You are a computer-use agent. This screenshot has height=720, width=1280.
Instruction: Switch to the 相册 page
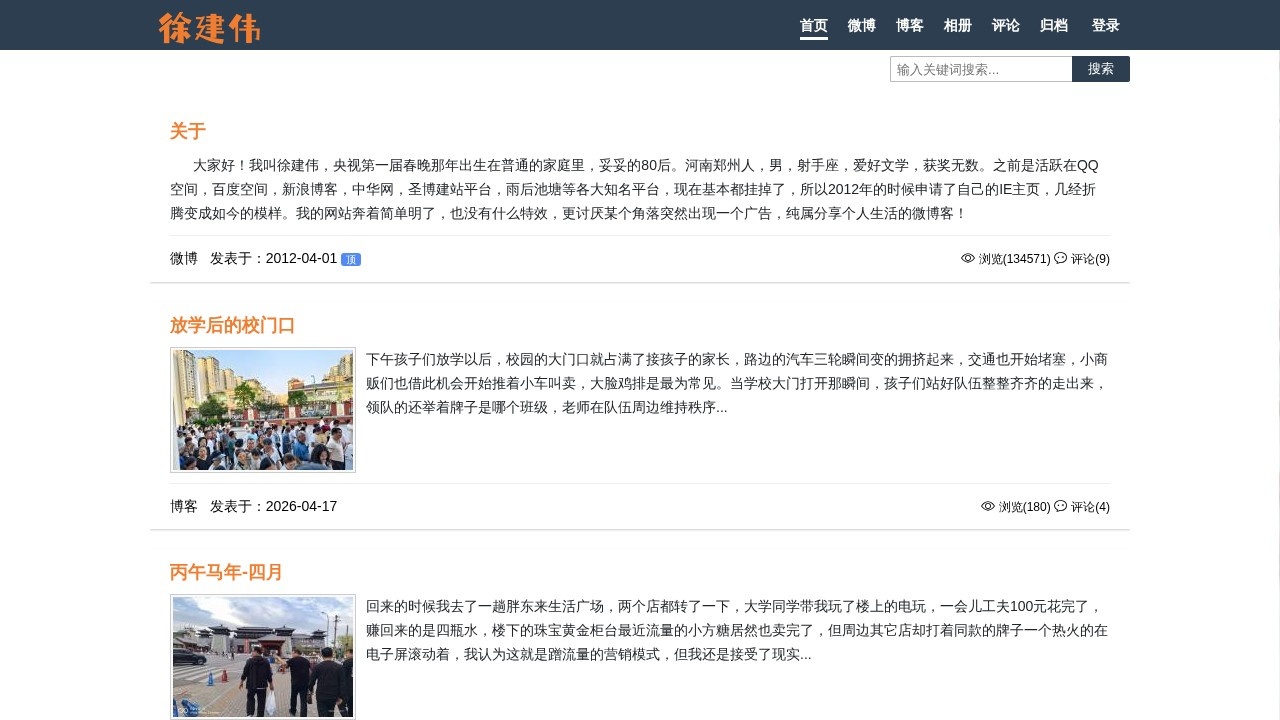tap(957, 26)
